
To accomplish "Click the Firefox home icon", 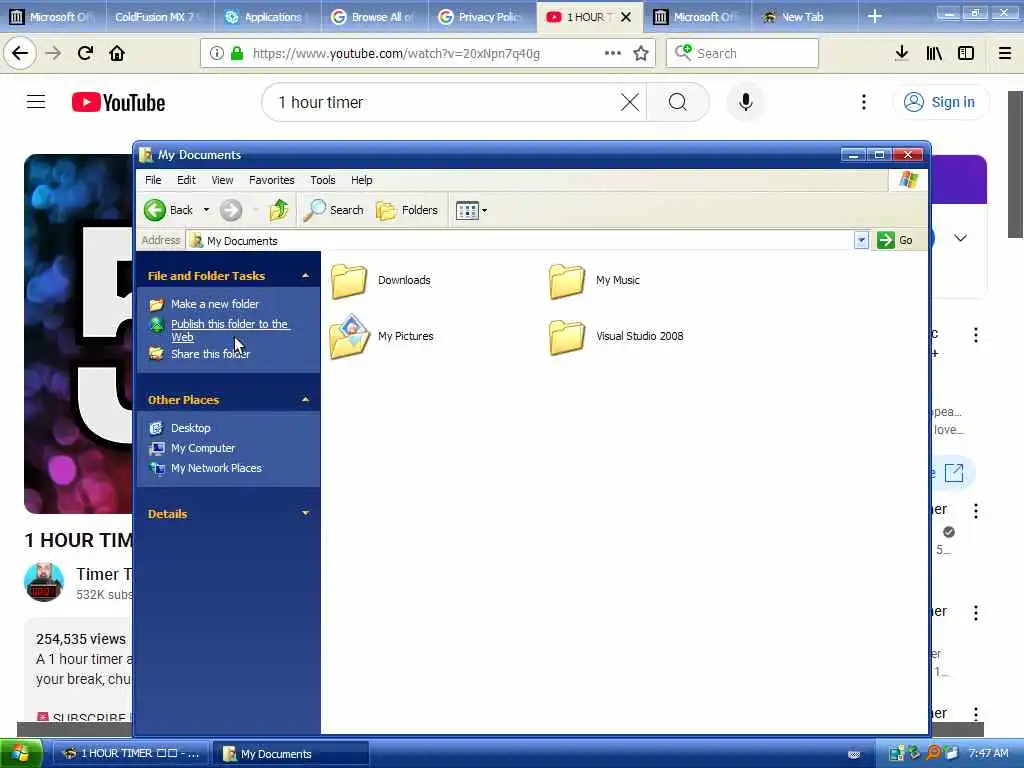I will [x=117, y=54].
